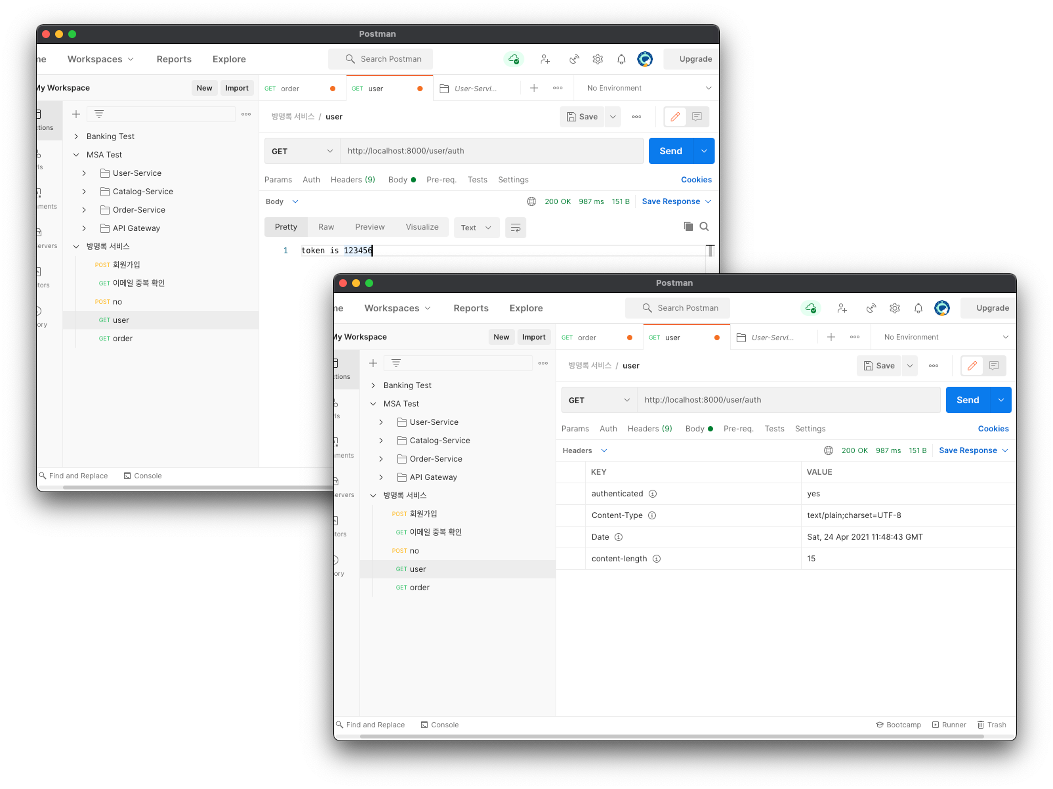Open Find and Replace in back window

(x=73, y=476)
